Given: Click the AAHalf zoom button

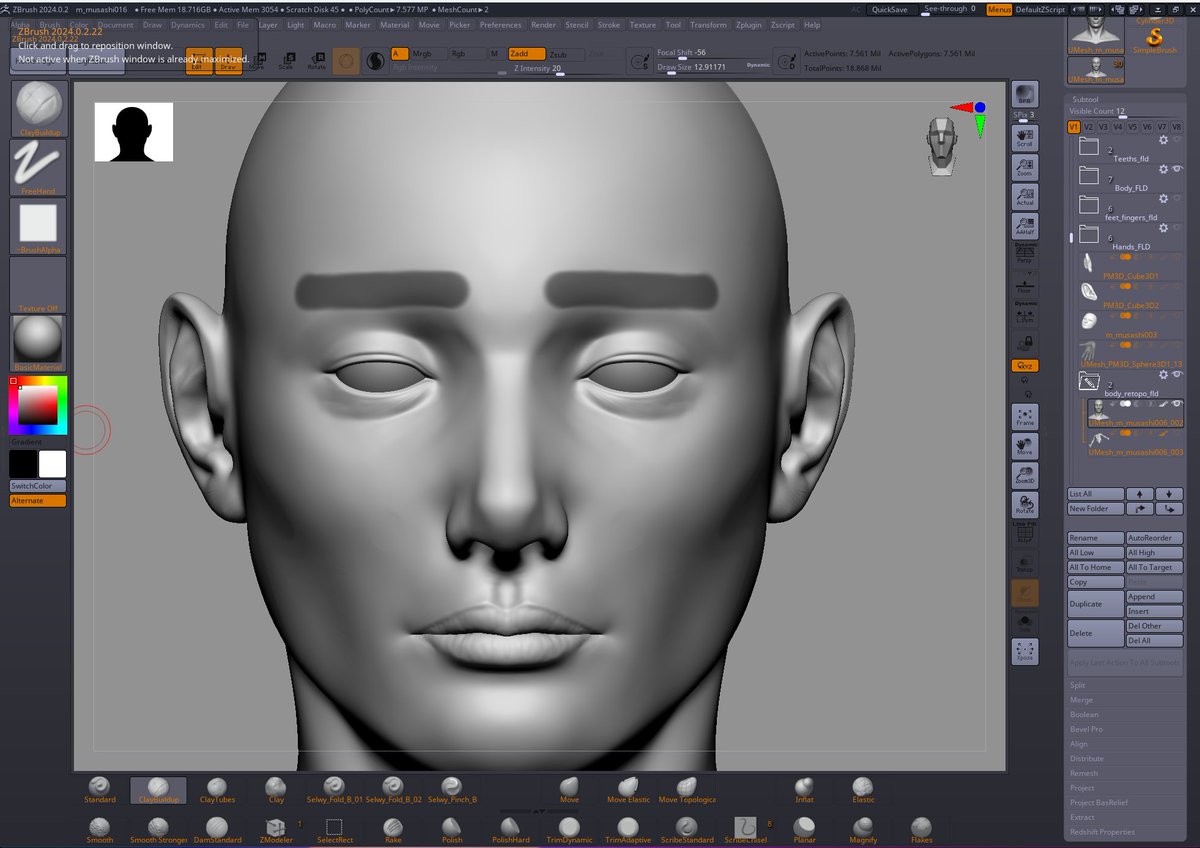Looking at the screenshot, I should (1025, 226).
